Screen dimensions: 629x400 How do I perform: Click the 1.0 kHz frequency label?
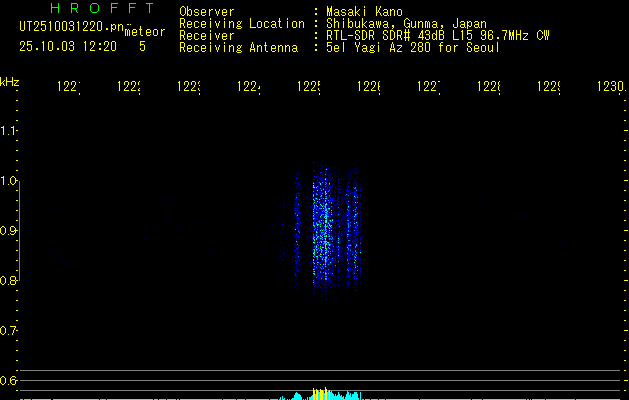click(x=8, y=181)
